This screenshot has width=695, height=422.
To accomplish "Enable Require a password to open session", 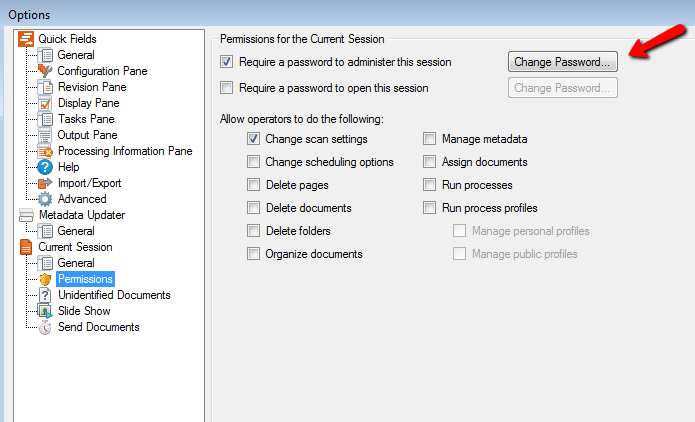I will (x=226, y=88).
